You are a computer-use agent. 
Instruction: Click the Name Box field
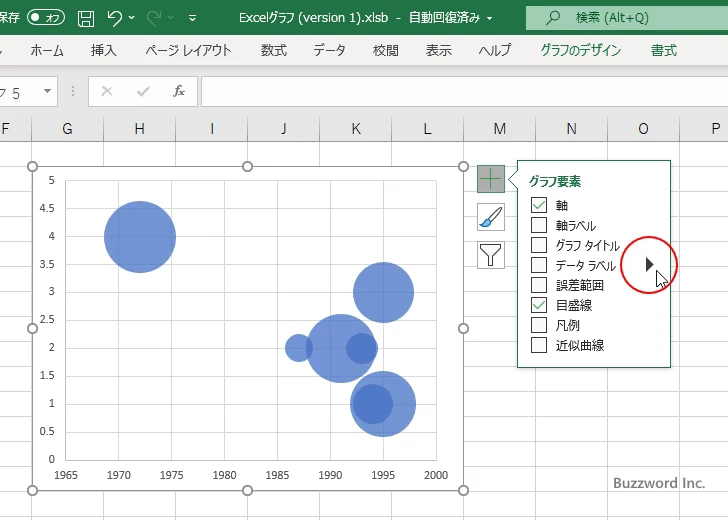[x=21, y=91]
